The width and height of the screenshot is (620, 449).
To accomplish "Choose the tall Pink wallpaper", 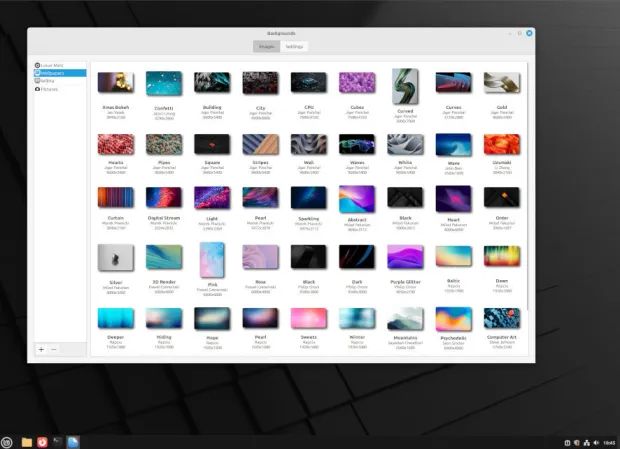I will [212, 260].
